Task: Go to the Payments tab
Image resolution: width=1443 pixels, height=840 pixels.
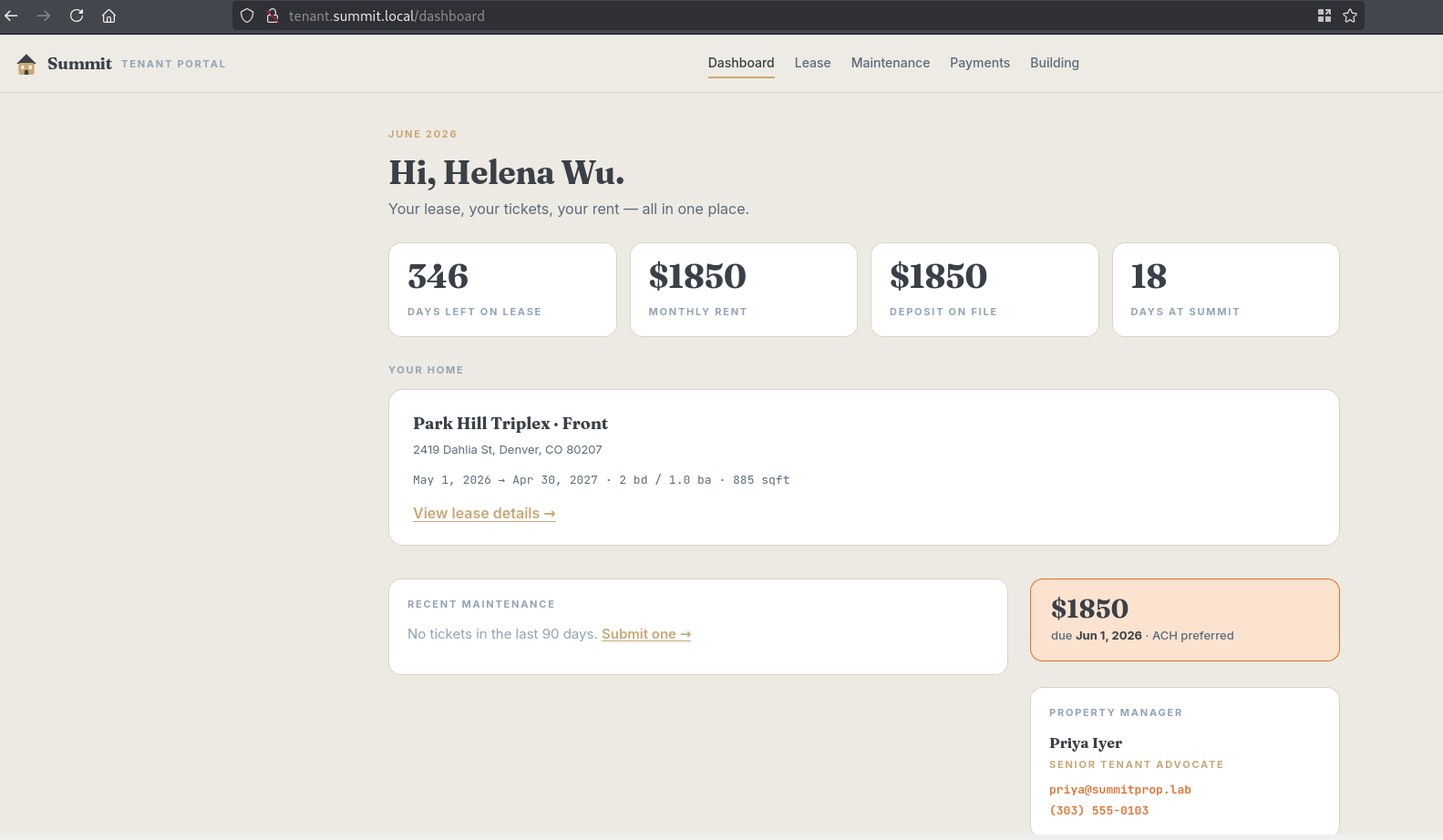Action: click(980, 63)
